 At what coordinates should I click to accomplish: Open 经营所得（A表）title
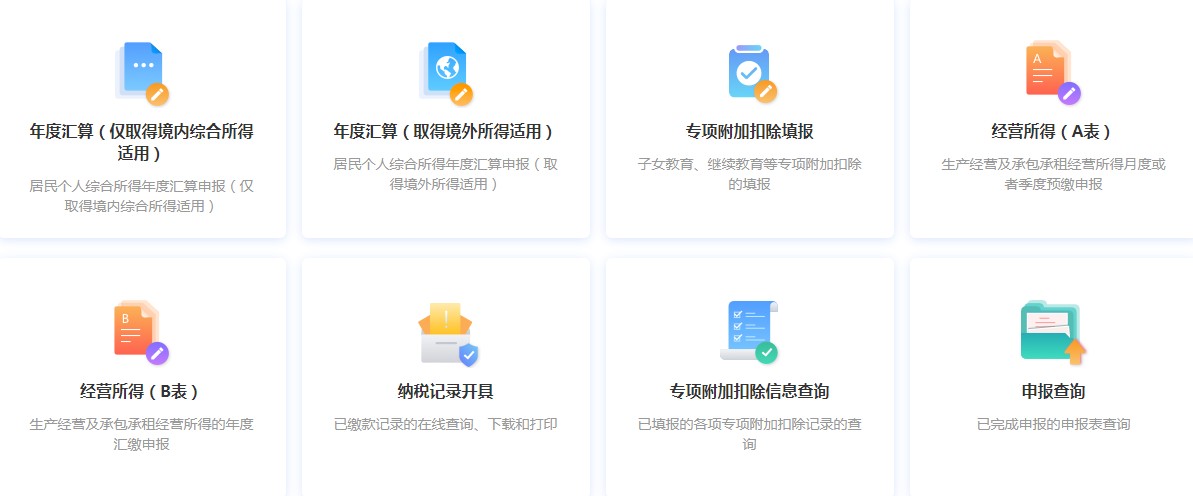click(x=1053, y=132)
